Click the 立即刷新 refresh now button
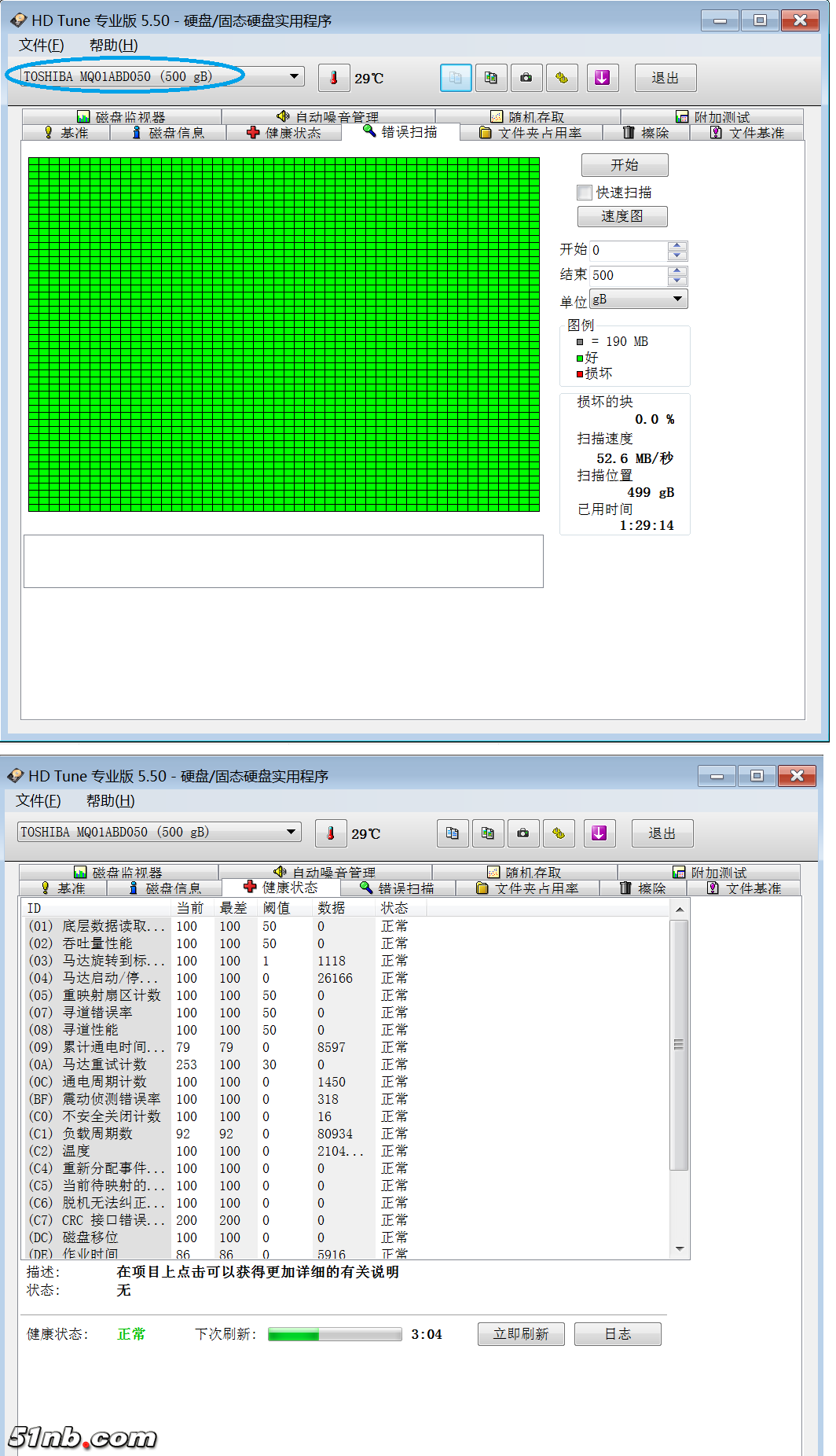Screen dimensions: 836x1456 pyautogui.click(x=520, y=1334)
